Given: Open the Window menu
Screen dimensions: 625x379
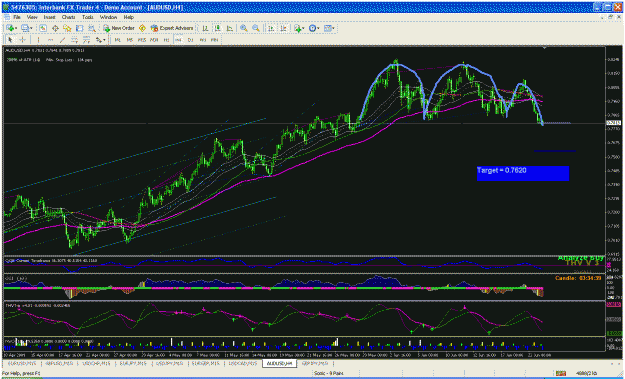Looking at the screenshot, I should pos(108,17).
